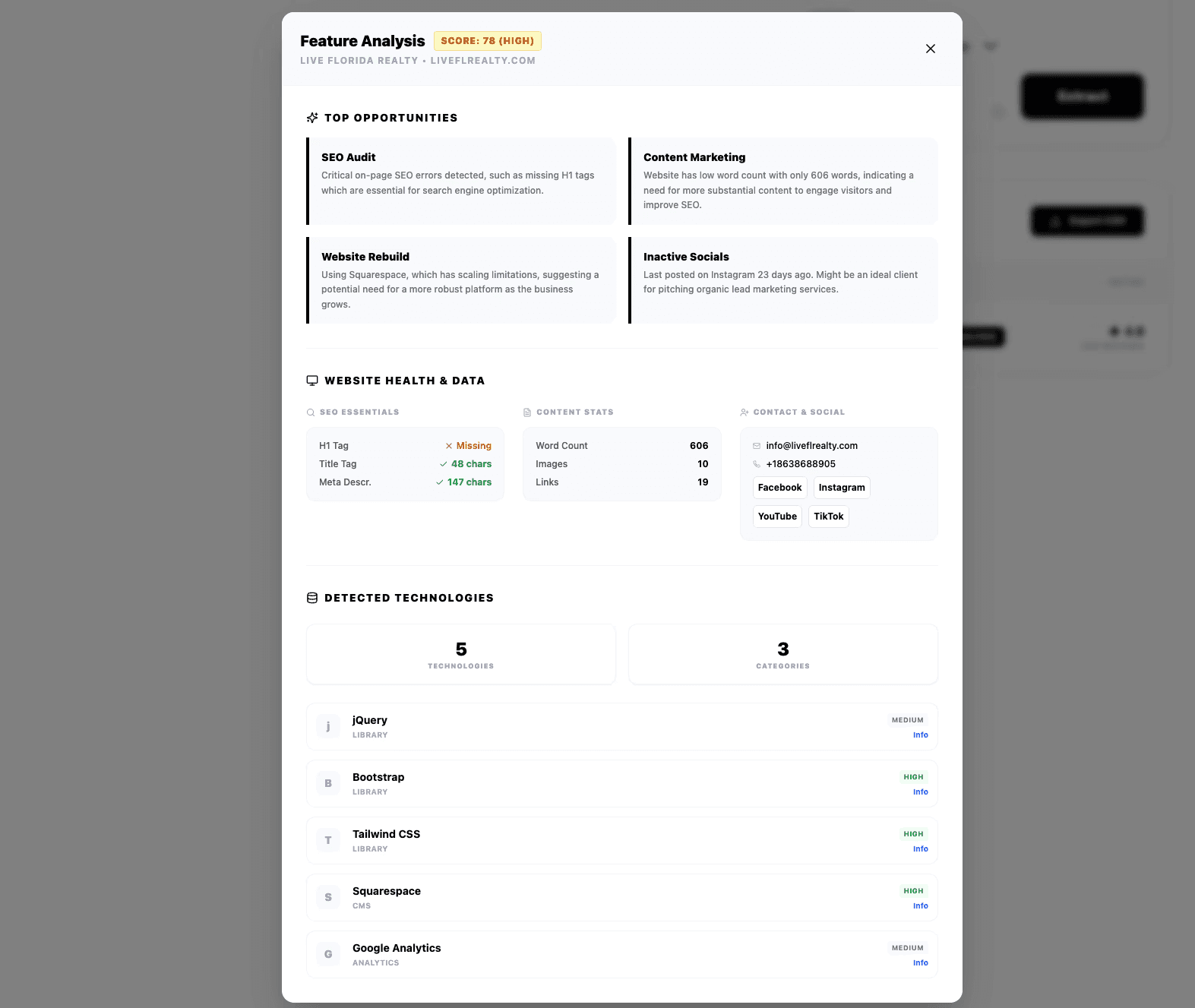1195x1008 pixels.
Task: Open the TikTok social link
Action: (829, 517)
